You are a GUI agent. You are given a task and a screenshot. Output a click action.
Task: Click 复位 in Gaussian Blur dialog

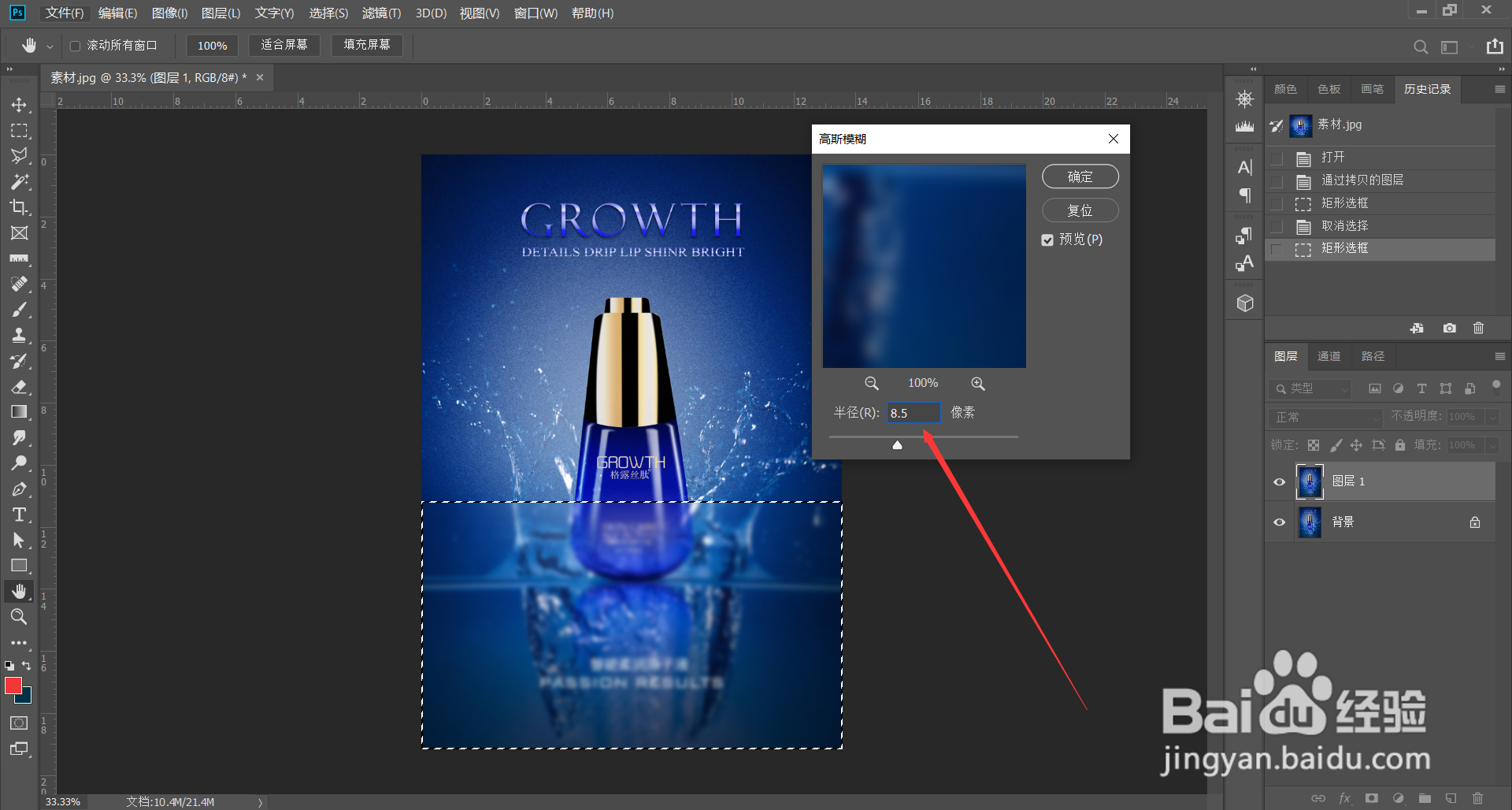[1080, 210]
